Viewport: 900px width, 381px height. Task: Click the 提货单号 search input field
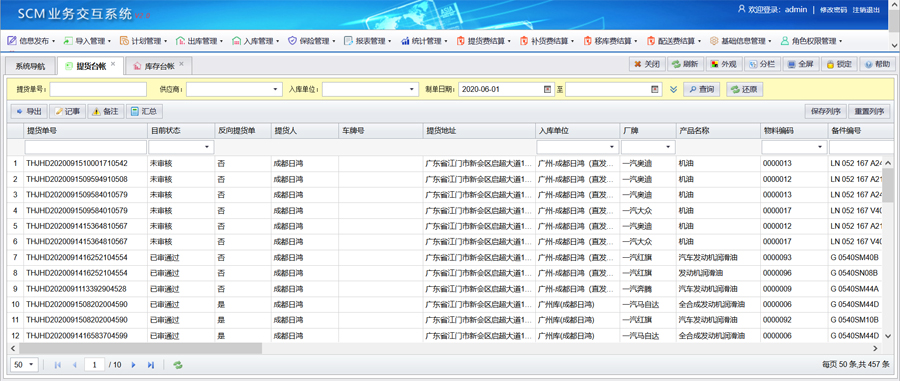98,90
